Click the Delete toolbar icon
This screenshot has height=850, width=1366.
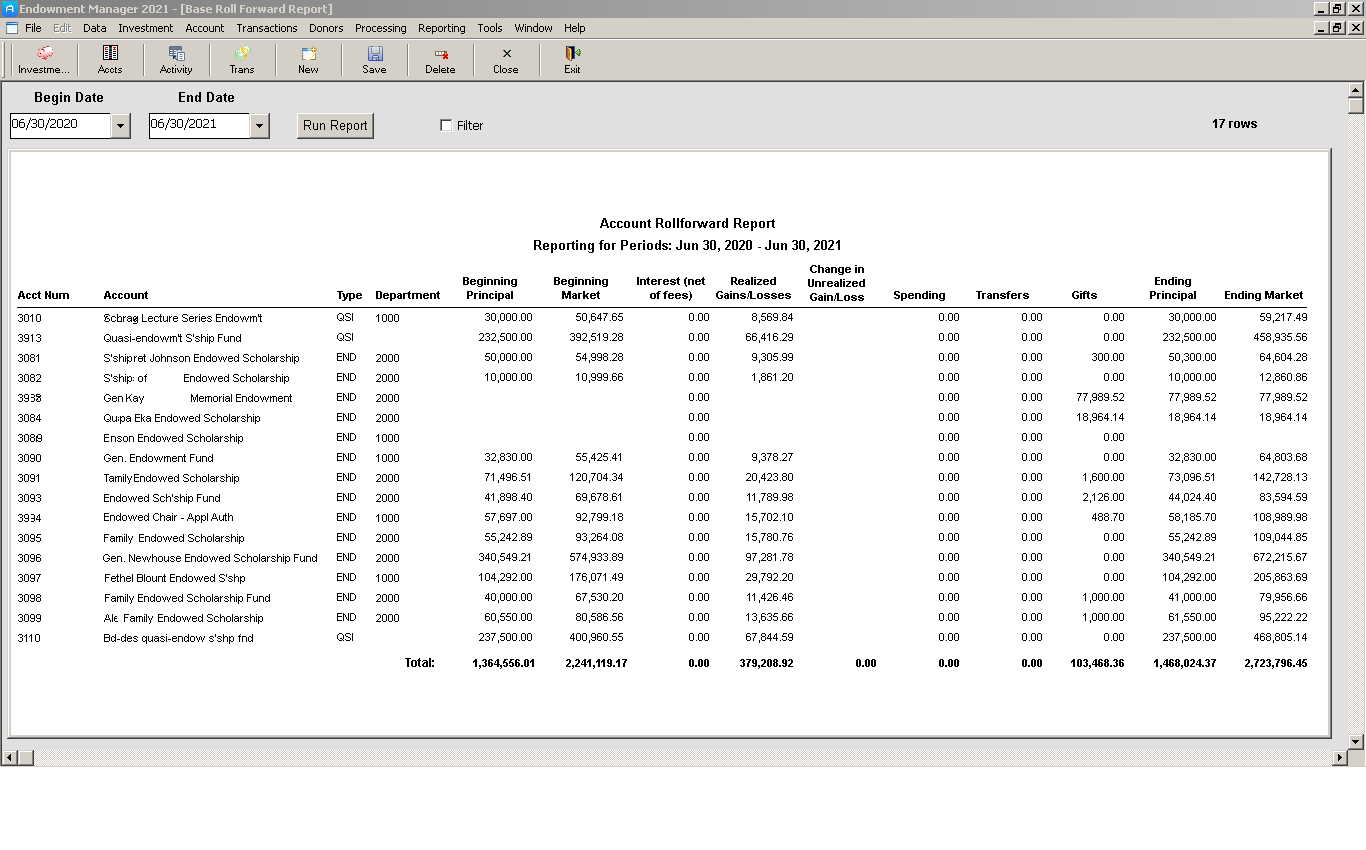click(x=440, y=60)
